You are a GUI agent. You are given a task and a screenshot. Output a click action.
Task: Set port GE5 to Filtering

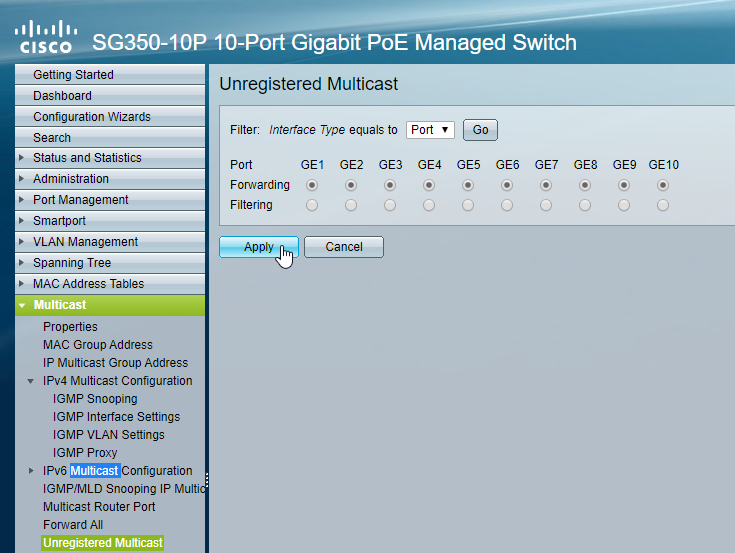coord(468,205)
